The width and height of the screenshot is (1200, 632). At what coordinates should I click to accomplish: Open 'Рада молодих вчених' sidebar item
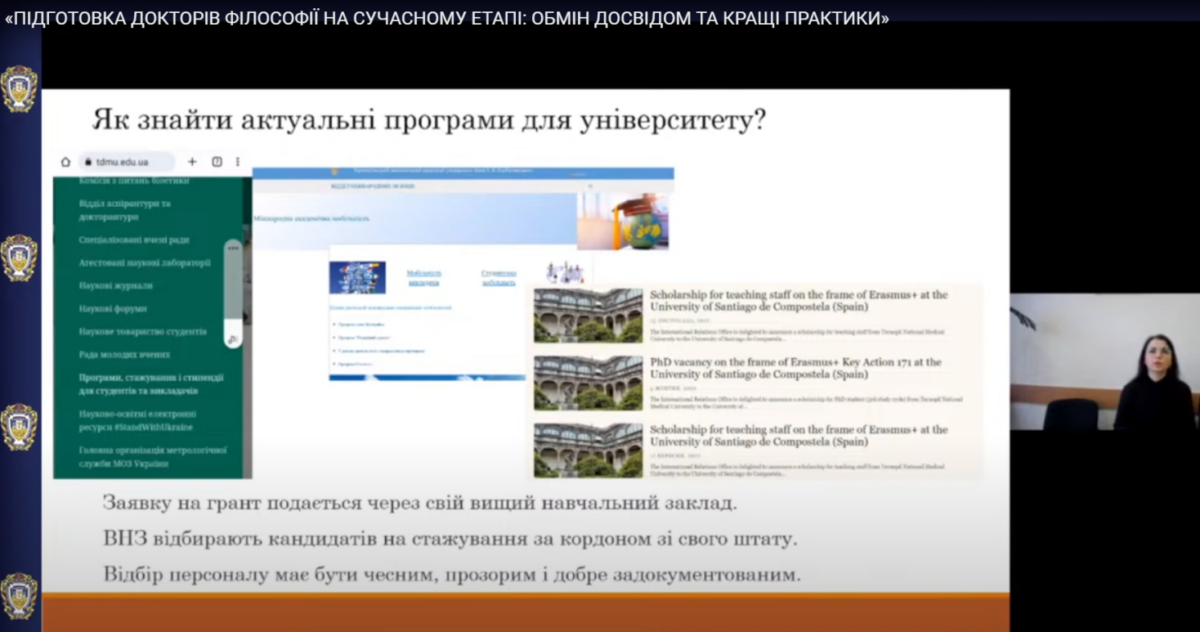pyautogui.click(x=124, y=355)
